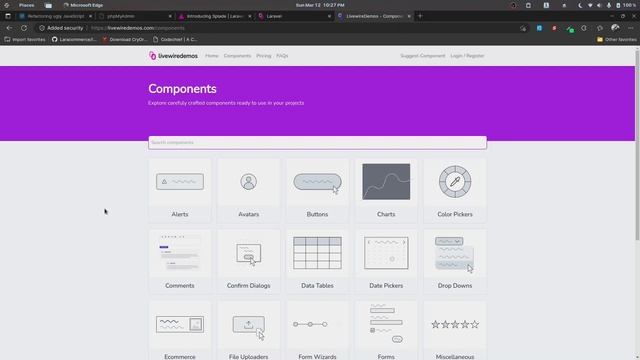Open the Color Pickers wheel icon

pos(455,182)
